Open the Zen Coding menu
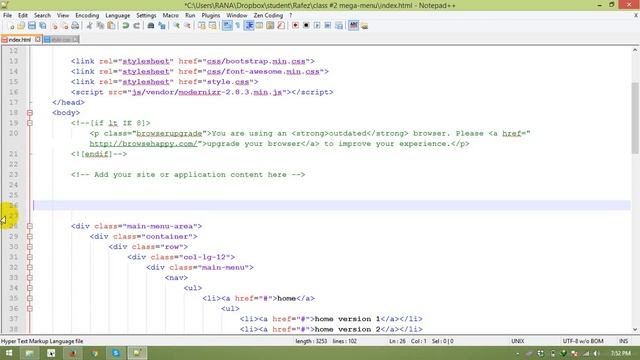The height and width of the screenshot is (360, 640). click(x=268, y=15)
